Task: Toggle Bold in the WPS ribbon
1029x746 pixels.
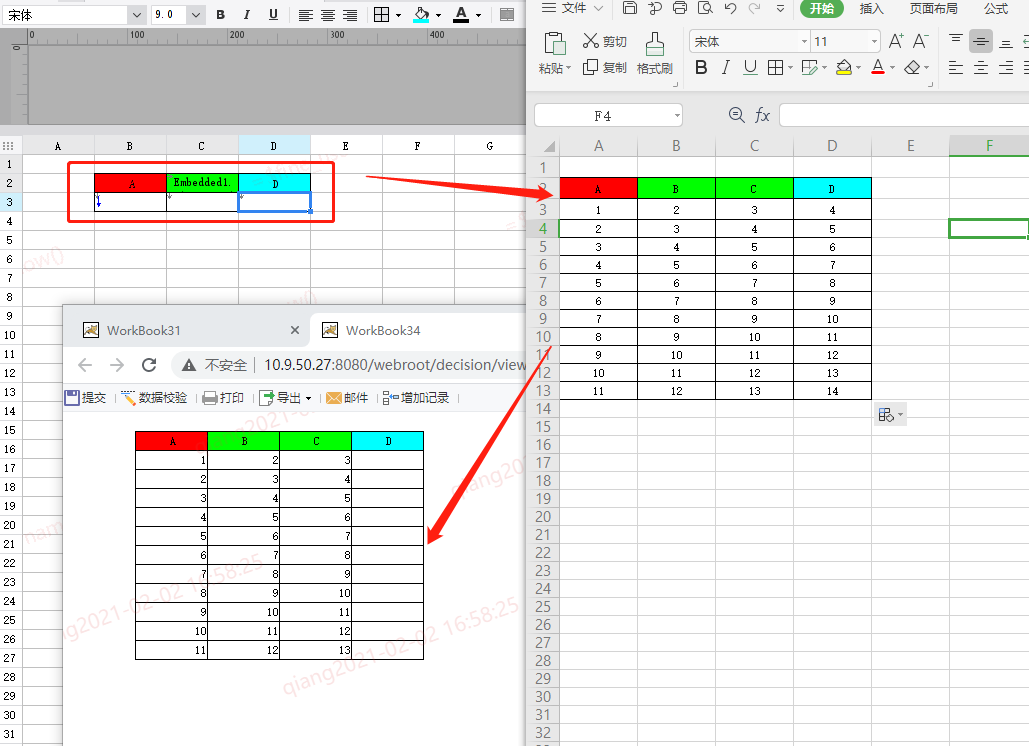Action: click(701, 68)
